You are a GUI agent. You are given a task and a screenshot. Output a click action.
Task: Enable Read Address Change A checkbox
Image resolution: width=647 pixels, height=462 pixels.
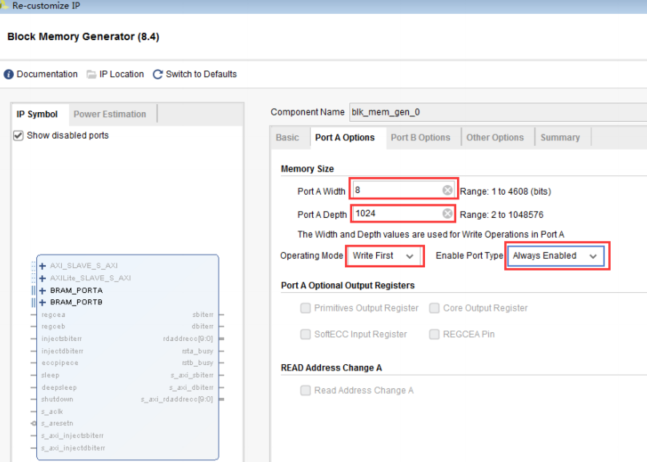(305, 390)
